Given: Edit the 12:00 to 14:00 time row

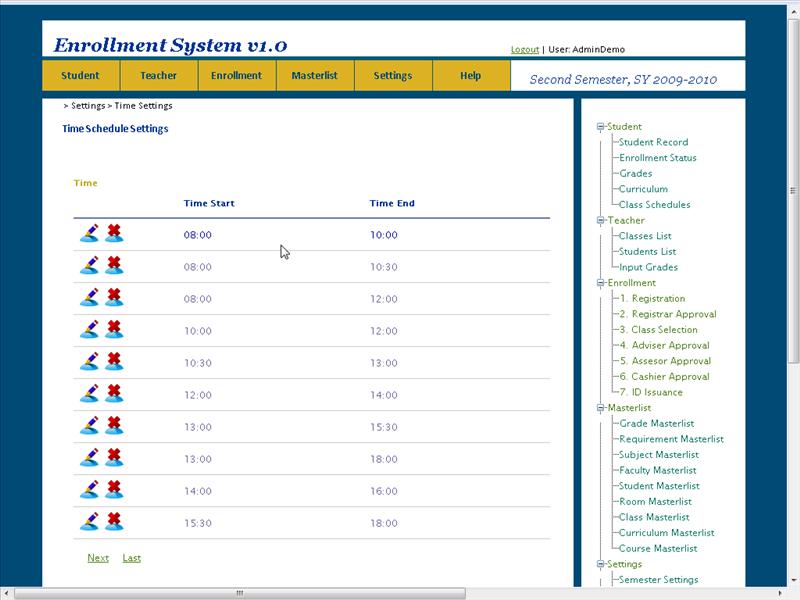Looking at the screenshot, I should tap(89, 393).
